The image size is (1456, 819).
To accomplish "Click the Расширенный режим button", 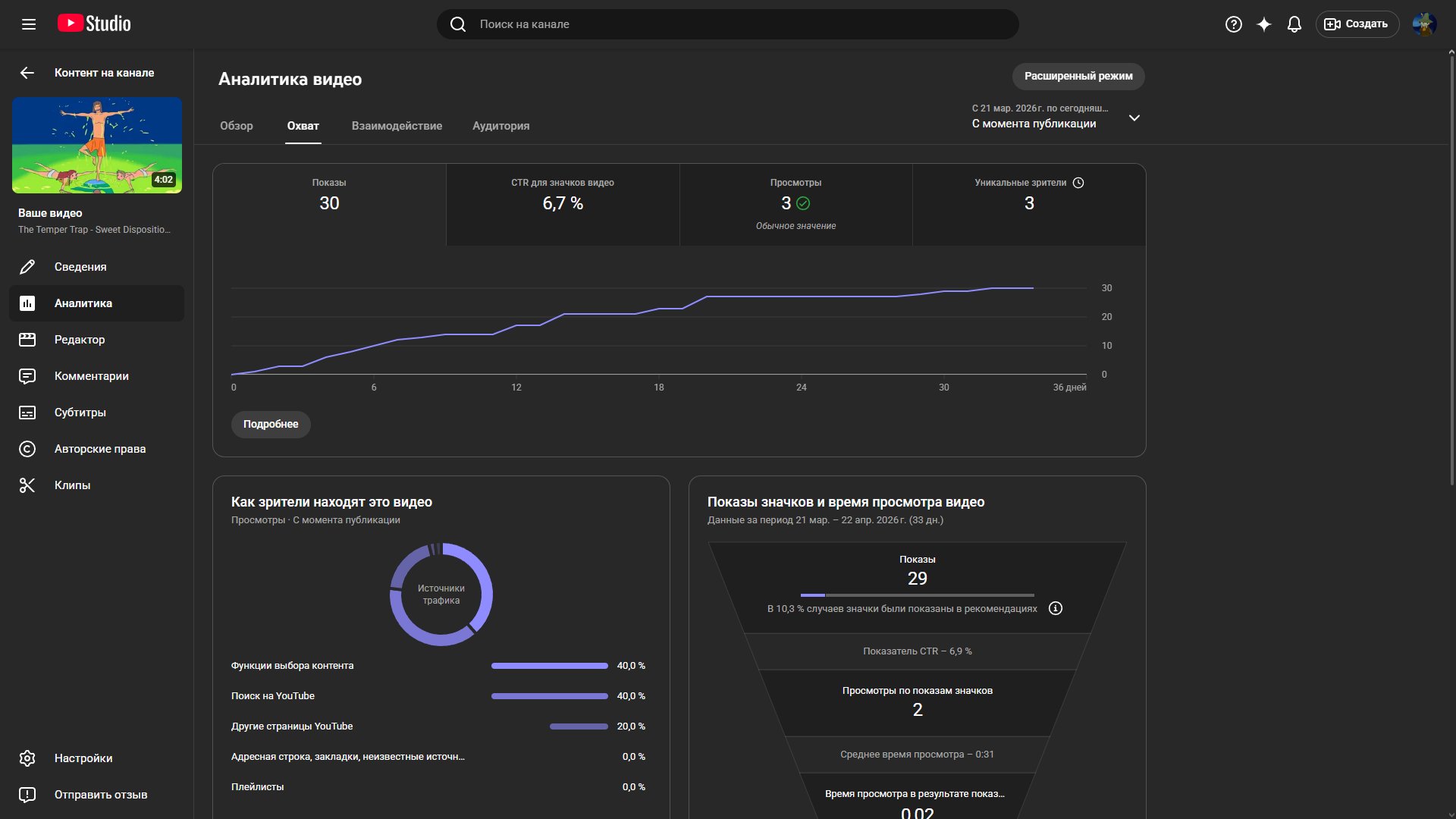I will tap(1078, 76).
